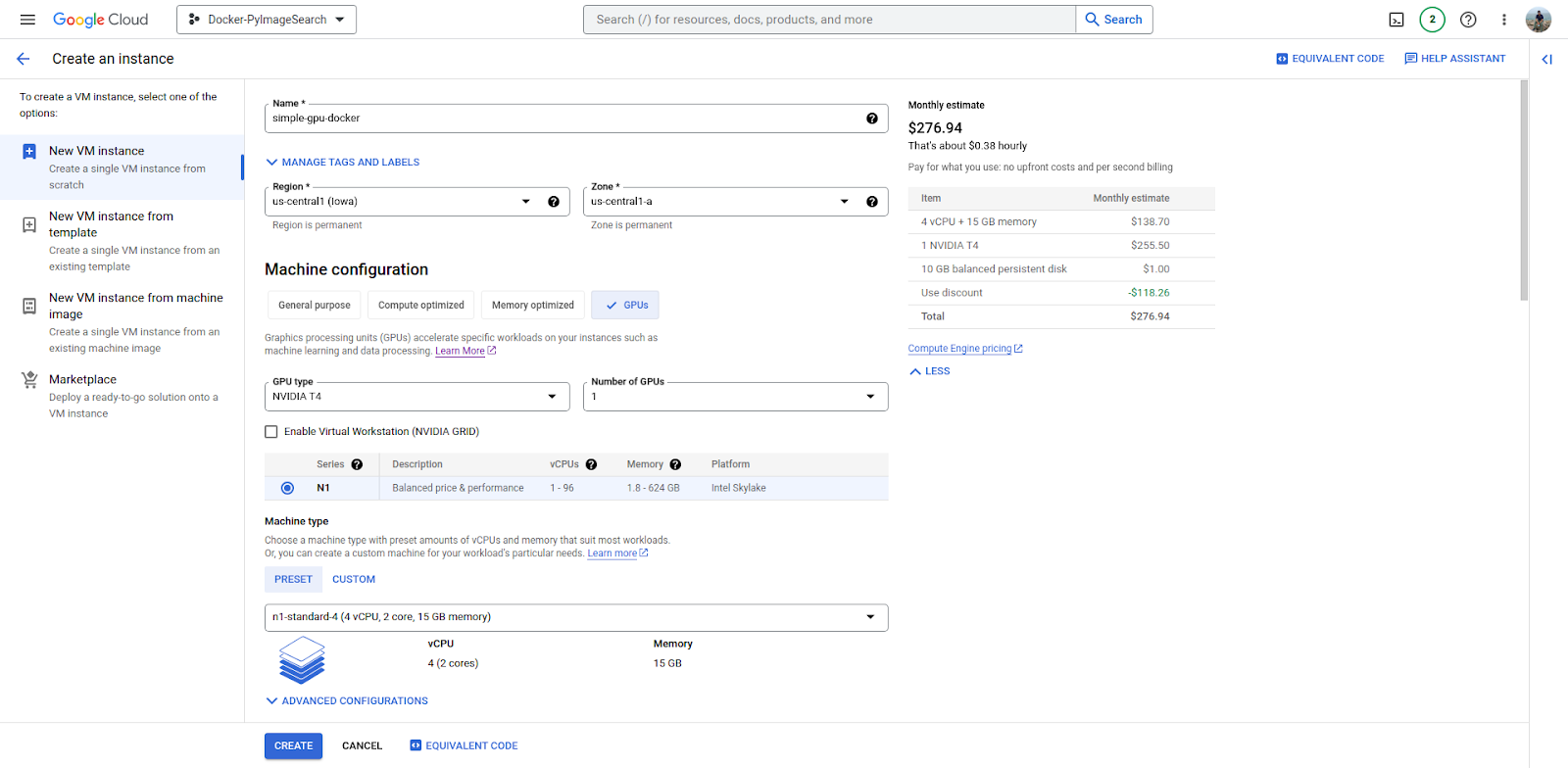The height and width of the screenshot is (768, 1568).
Task: Select the Marketplace option
Action: point(122,396)
